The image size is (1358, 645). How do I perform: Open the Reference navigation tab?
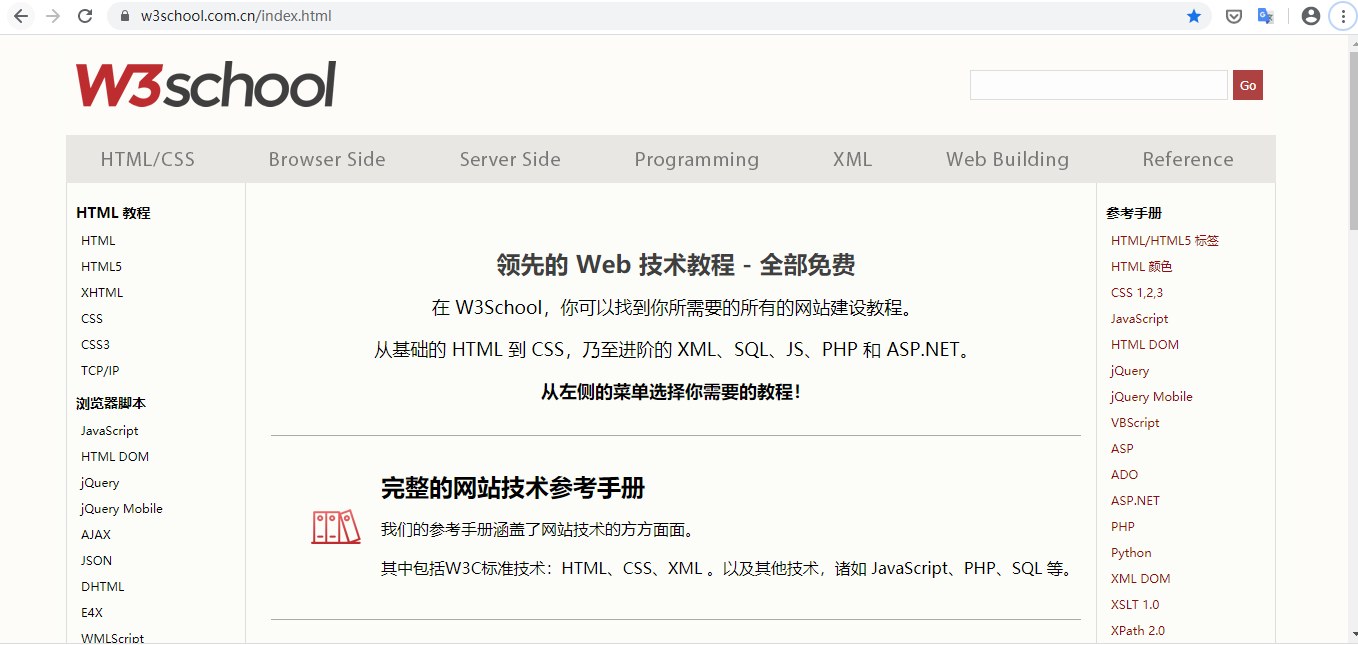(x=1188, y=159)
